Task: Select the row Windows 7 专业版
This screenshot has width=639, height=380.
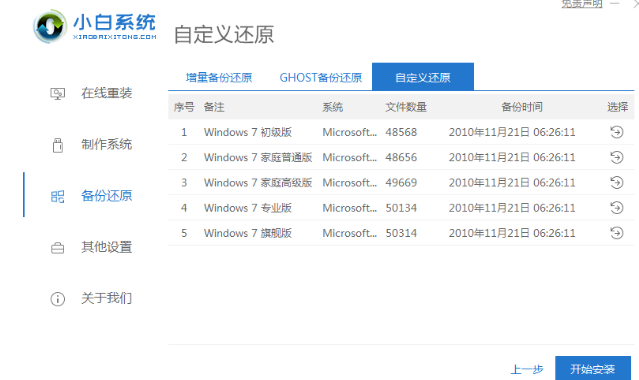Action: coord(401,208)
